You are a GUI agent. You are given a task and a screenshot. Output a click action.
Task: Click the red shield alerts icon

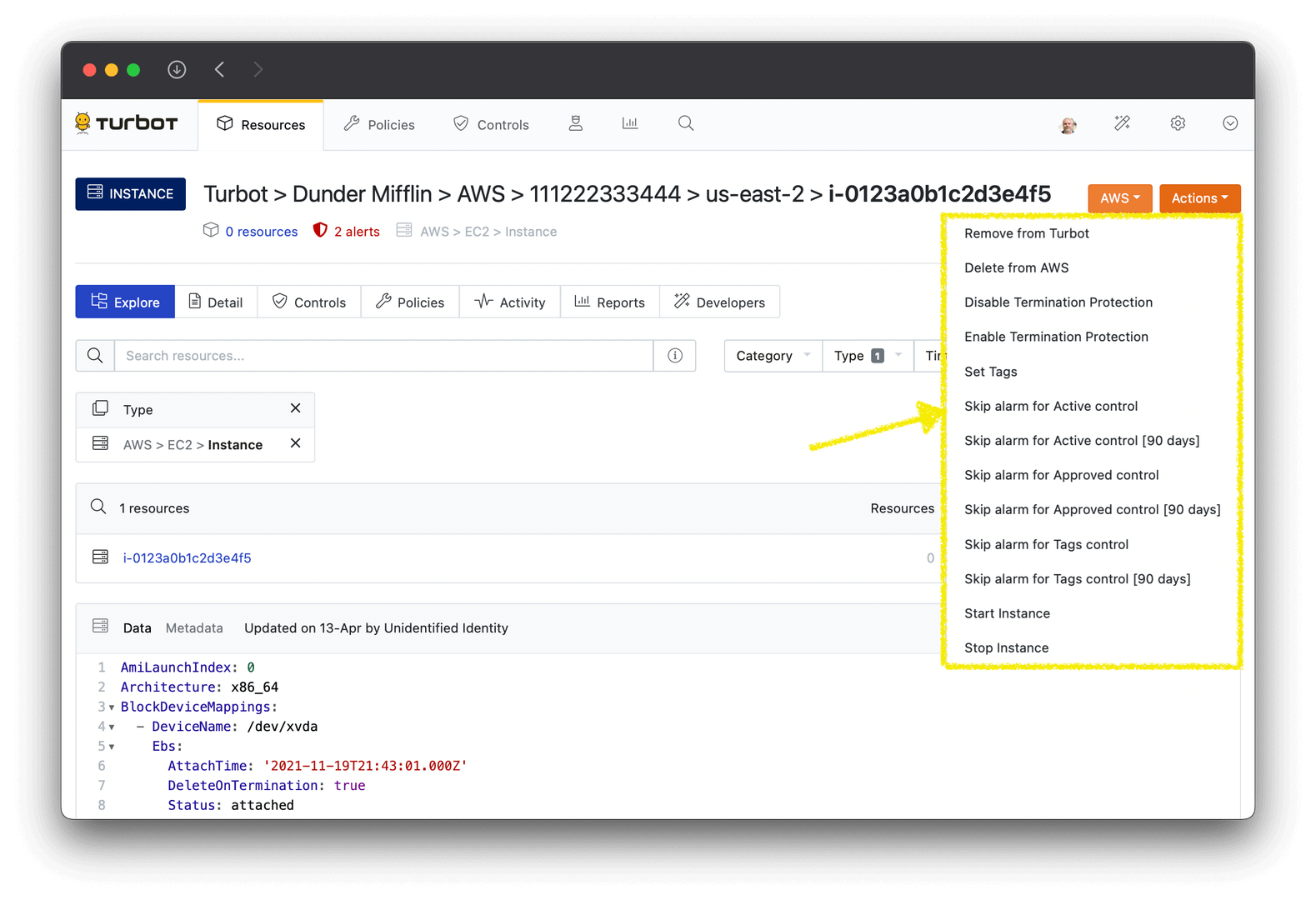[320, 230]
